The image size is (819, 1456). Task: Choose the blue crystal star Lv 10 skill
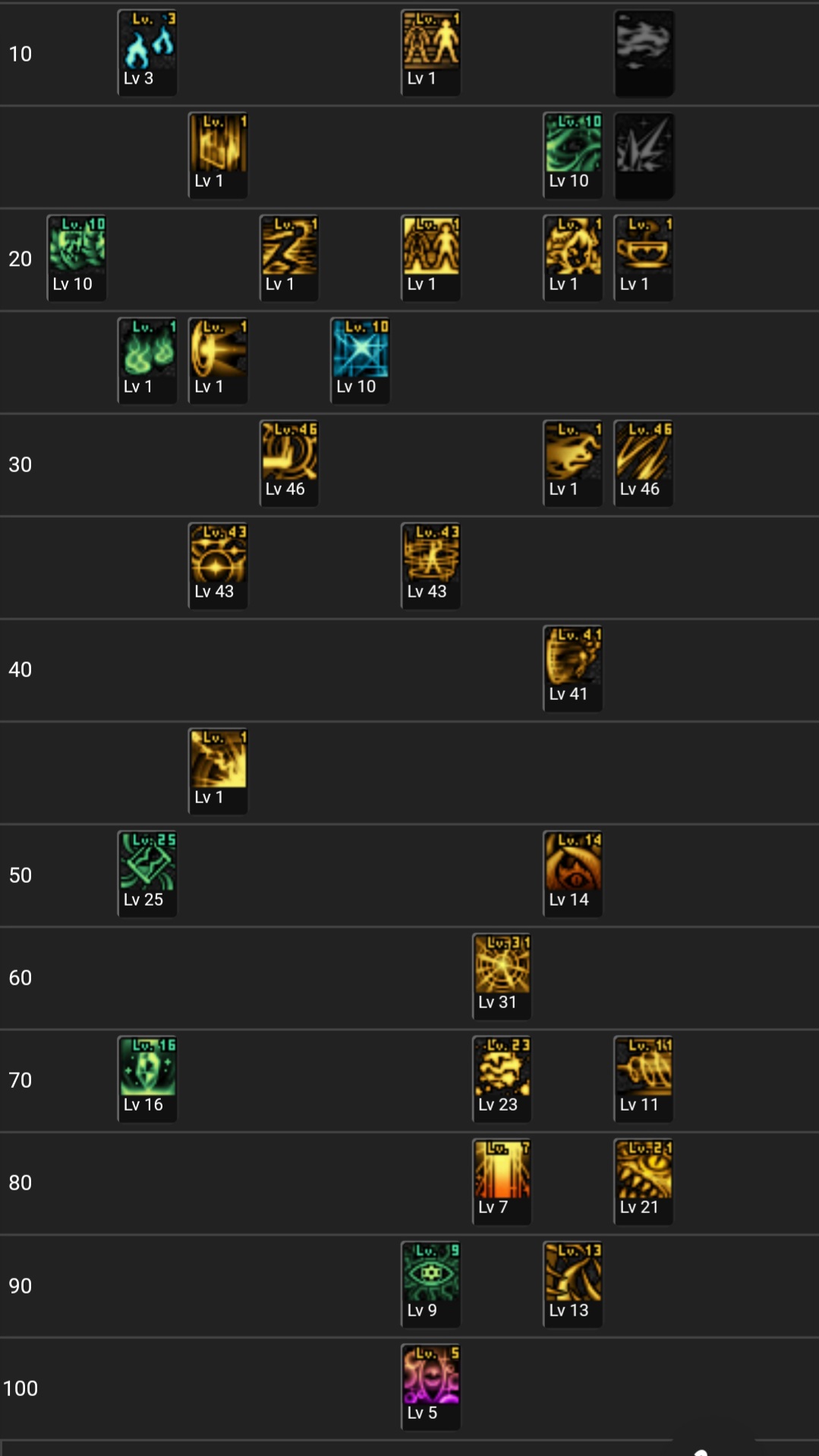[360, 361]
